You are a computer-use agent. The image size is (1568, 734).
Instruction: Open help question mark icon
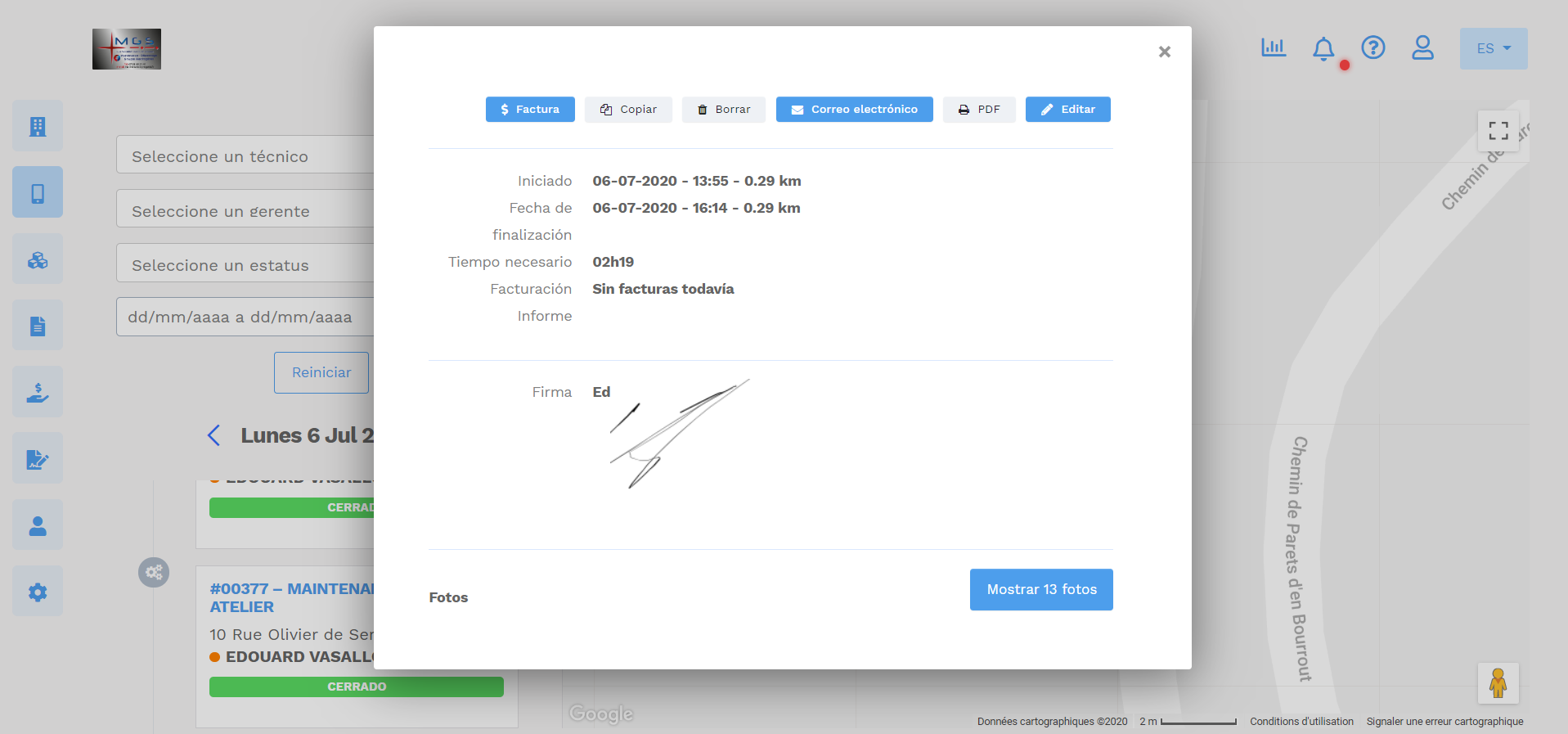pos(1373,47)
